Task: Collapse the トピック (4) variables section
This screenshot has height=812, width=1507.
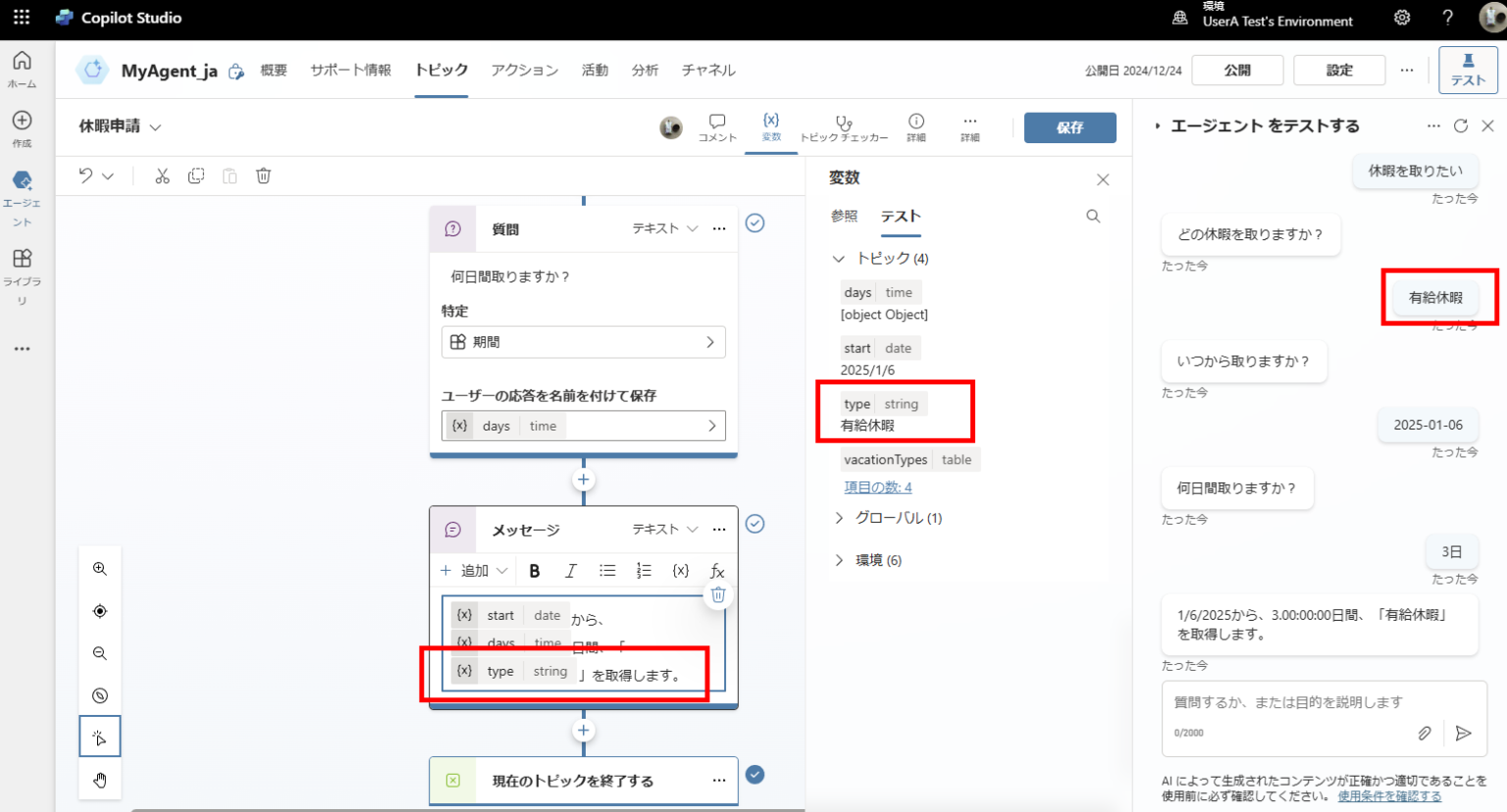Action: pyautogui.click(x=839, y=258)
